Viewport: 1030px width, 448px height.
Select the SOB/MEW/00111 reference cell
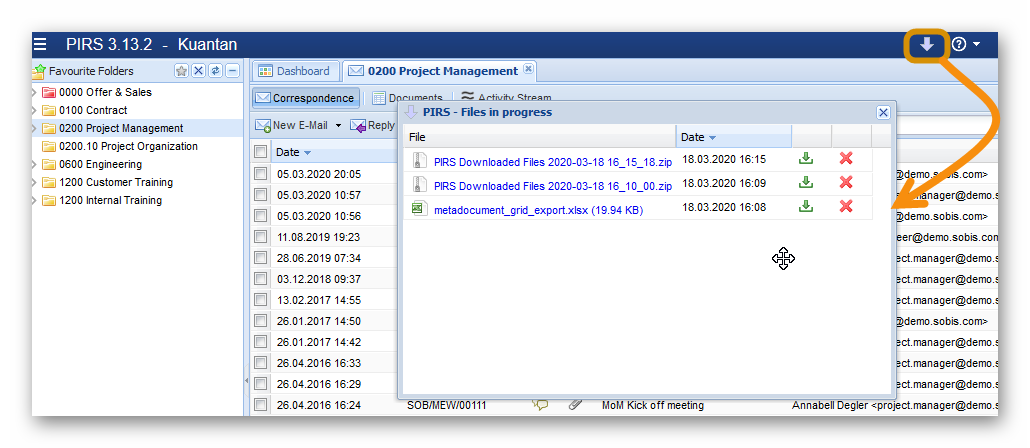point(447,405)
